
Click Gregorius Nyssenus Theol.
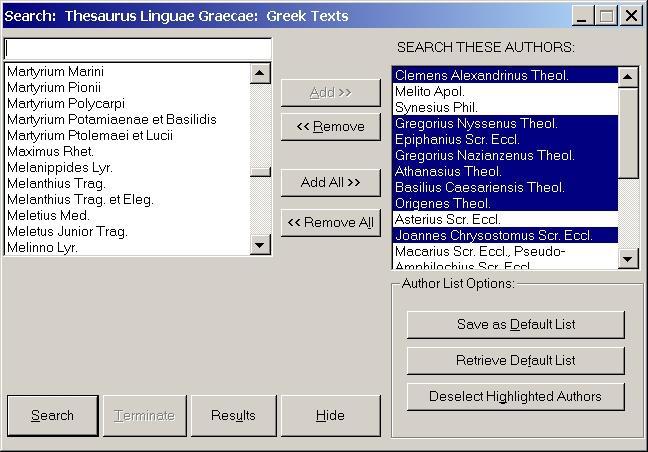point(505,124)
